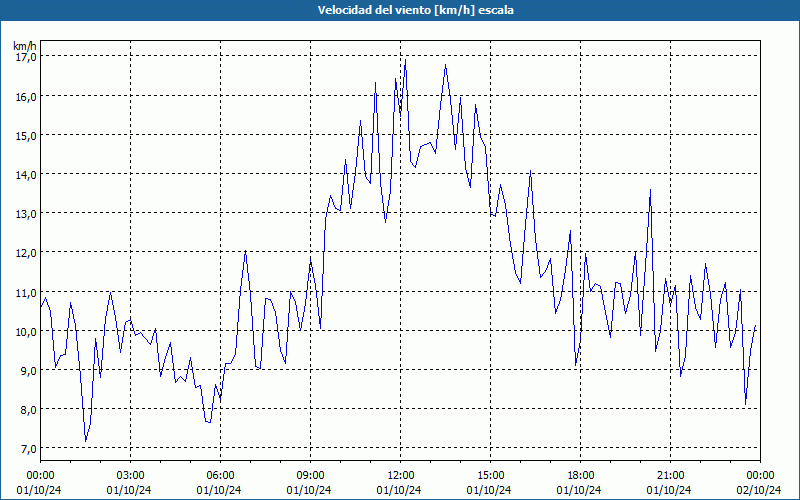Click the 09:00 time axis label
800x500 pixels.
(x=310, y=476)
